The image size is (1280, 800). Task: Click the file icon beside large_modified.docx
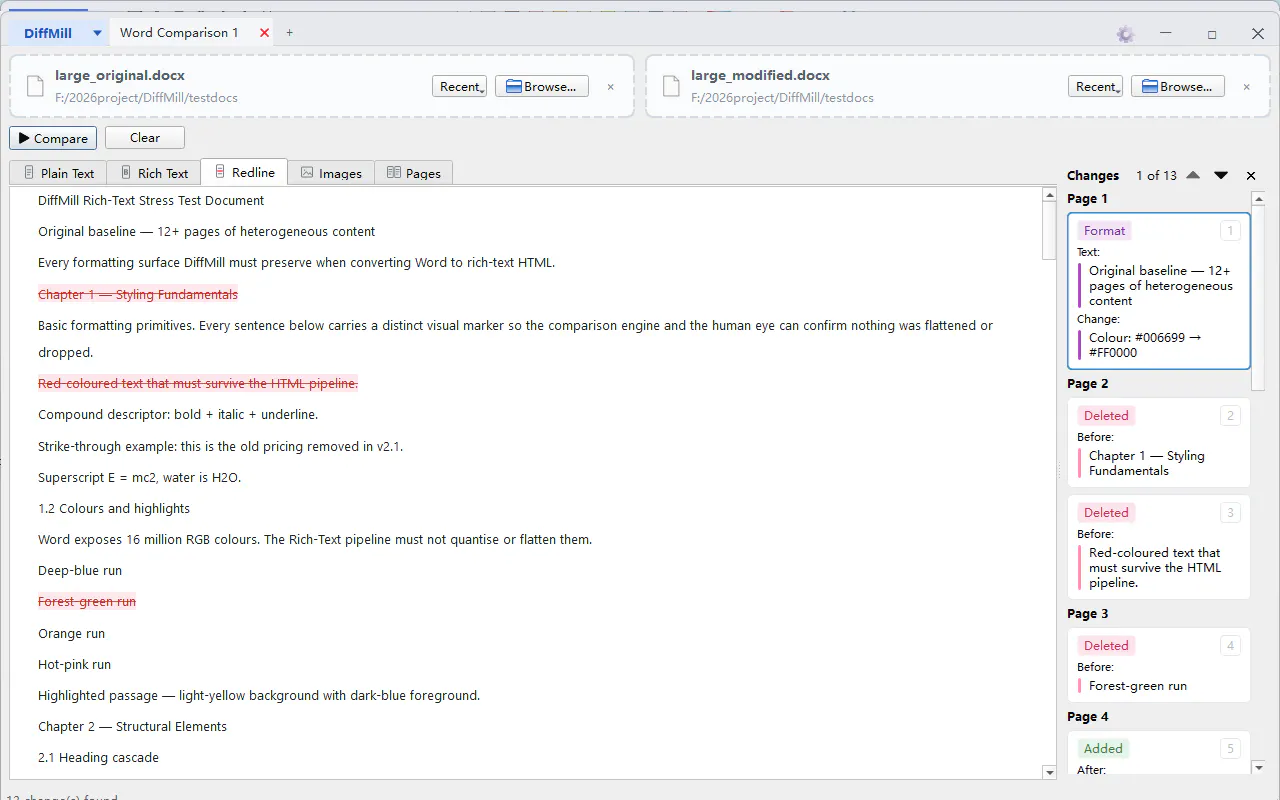coord(671,86)
